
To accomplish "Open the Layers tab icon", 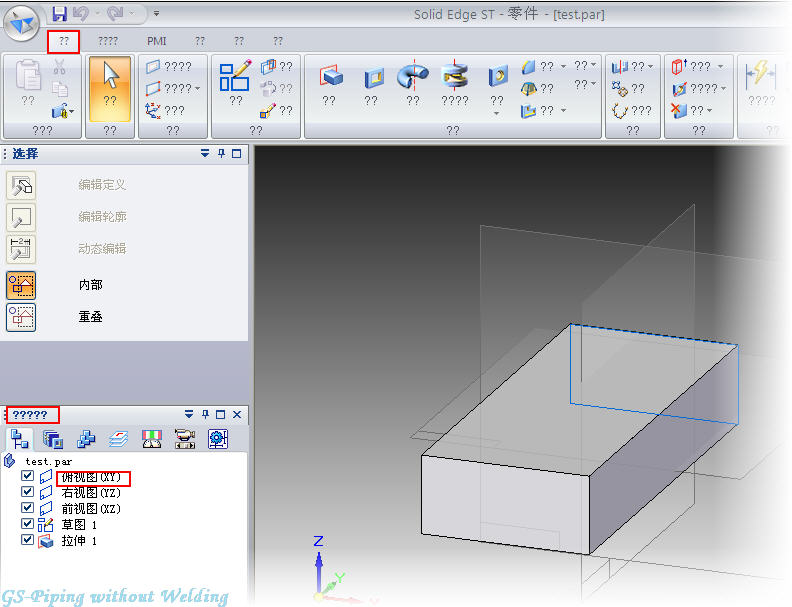I will click(119, 439).
